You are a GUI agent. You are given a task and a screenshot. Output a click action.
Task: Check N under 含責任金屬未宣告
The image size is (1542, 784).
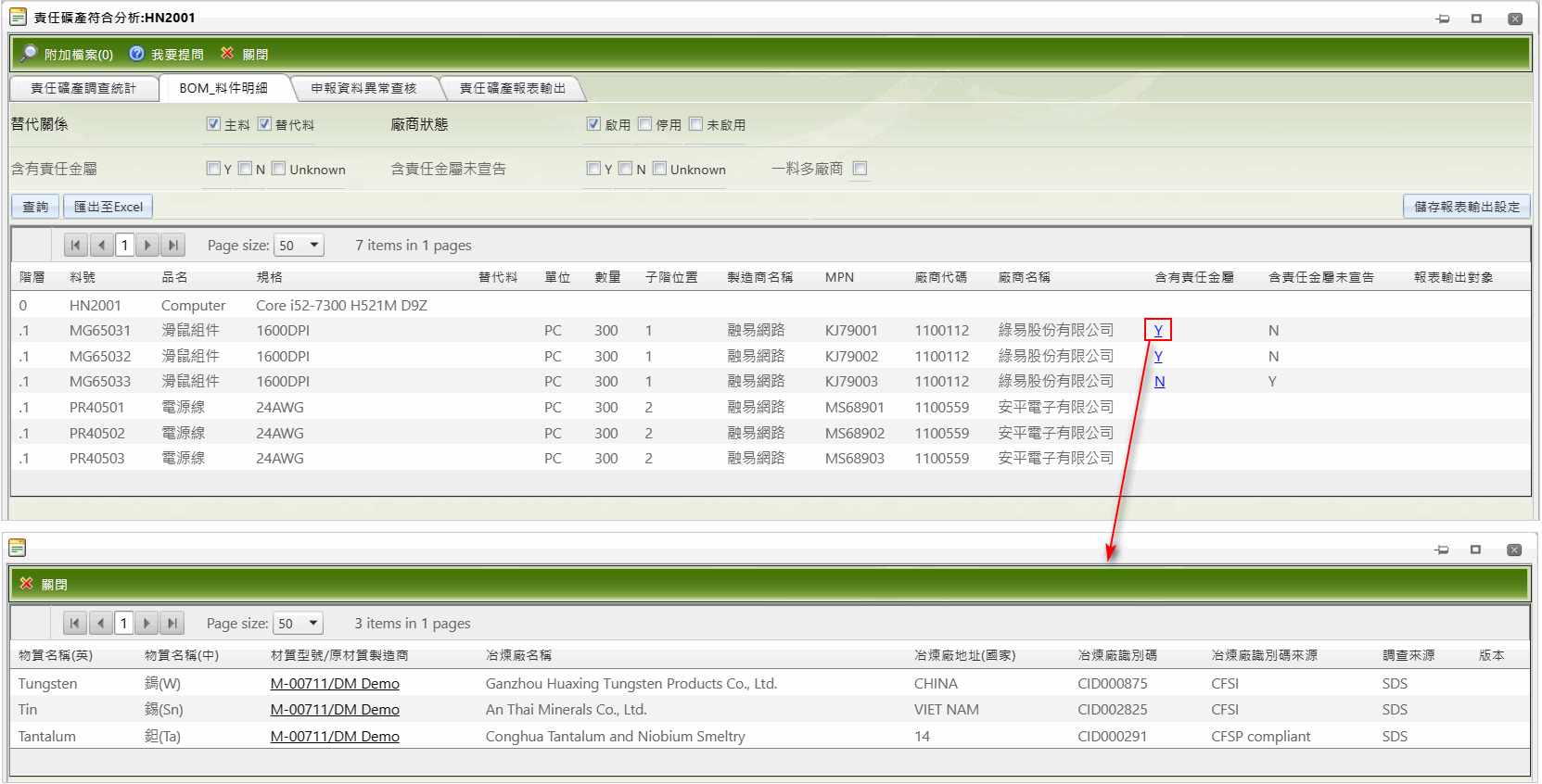tap(625, 168)
